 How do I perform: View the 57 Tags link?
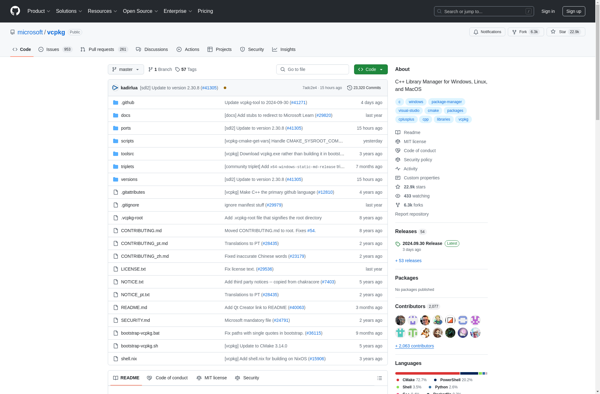186,69
